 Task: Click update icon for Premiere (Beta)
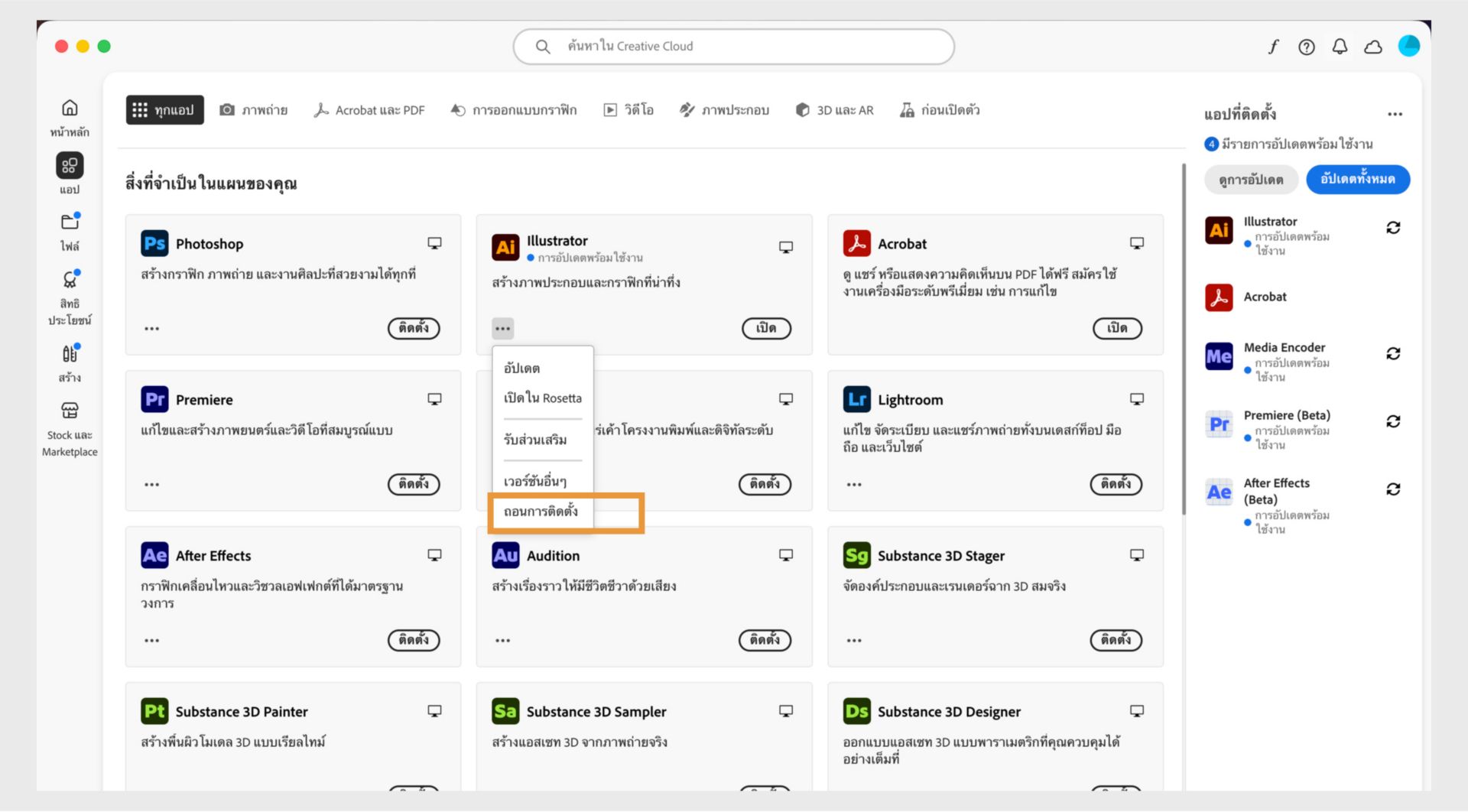(1393, 421)
